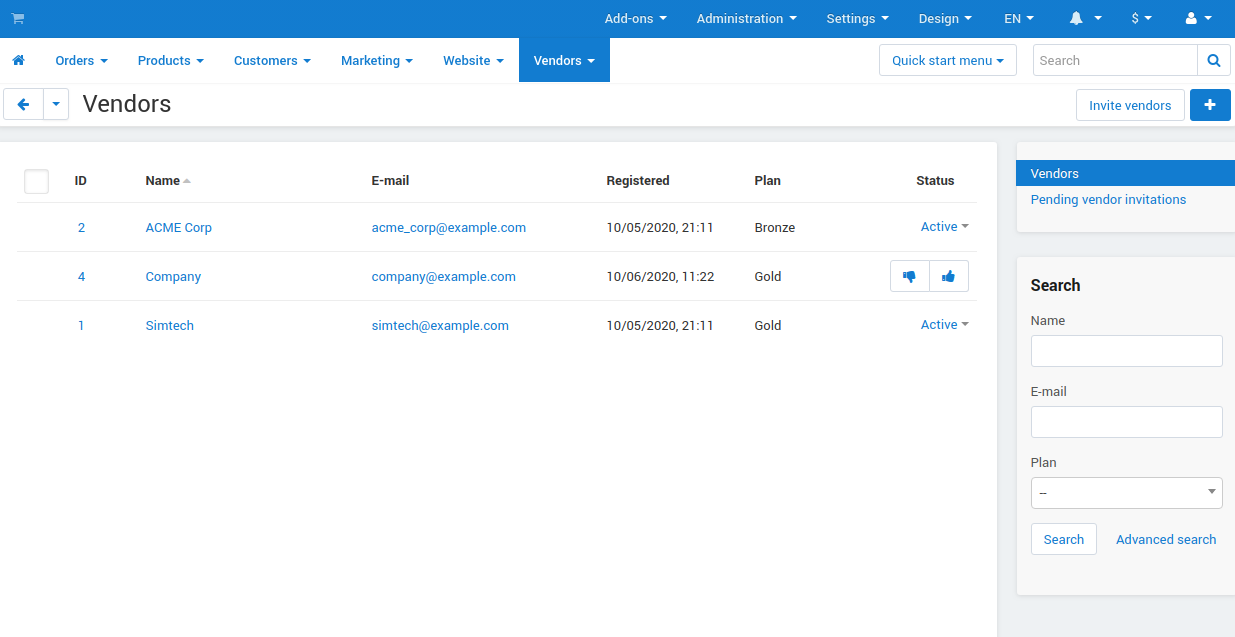Viewport: 1235px width, 637px height.
Task: Click email company@example.com
Action: click(x=444, y=276)
